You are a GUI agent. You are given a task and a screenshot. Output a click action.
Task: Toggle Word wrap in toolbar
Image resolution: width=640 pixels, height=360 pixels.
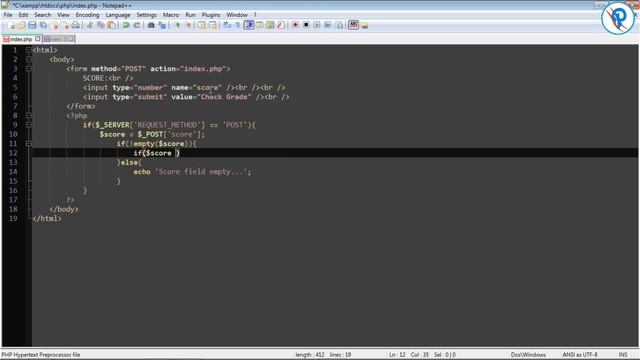point(227,25)
